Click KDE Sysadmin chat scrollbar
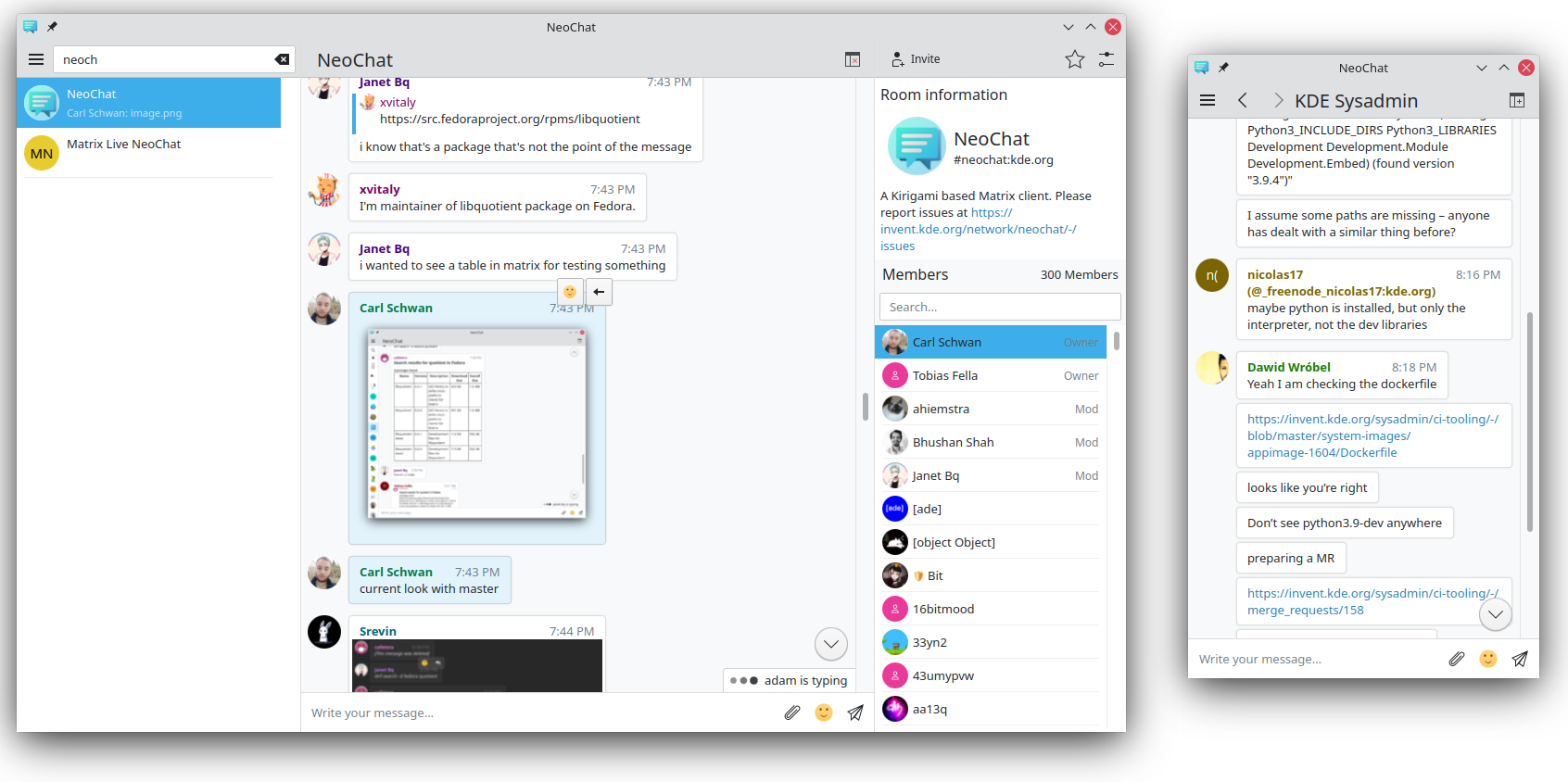The height and width of the screenshot is (782, 1568). (x=1530, y=422)
